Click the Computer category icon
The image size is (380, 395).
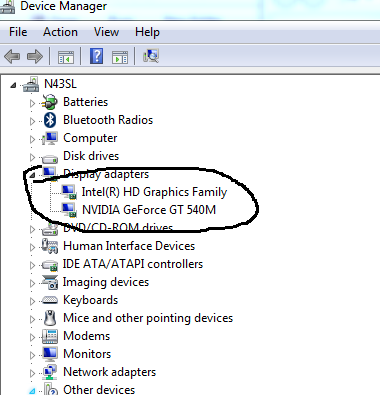(x=50, y=138)
